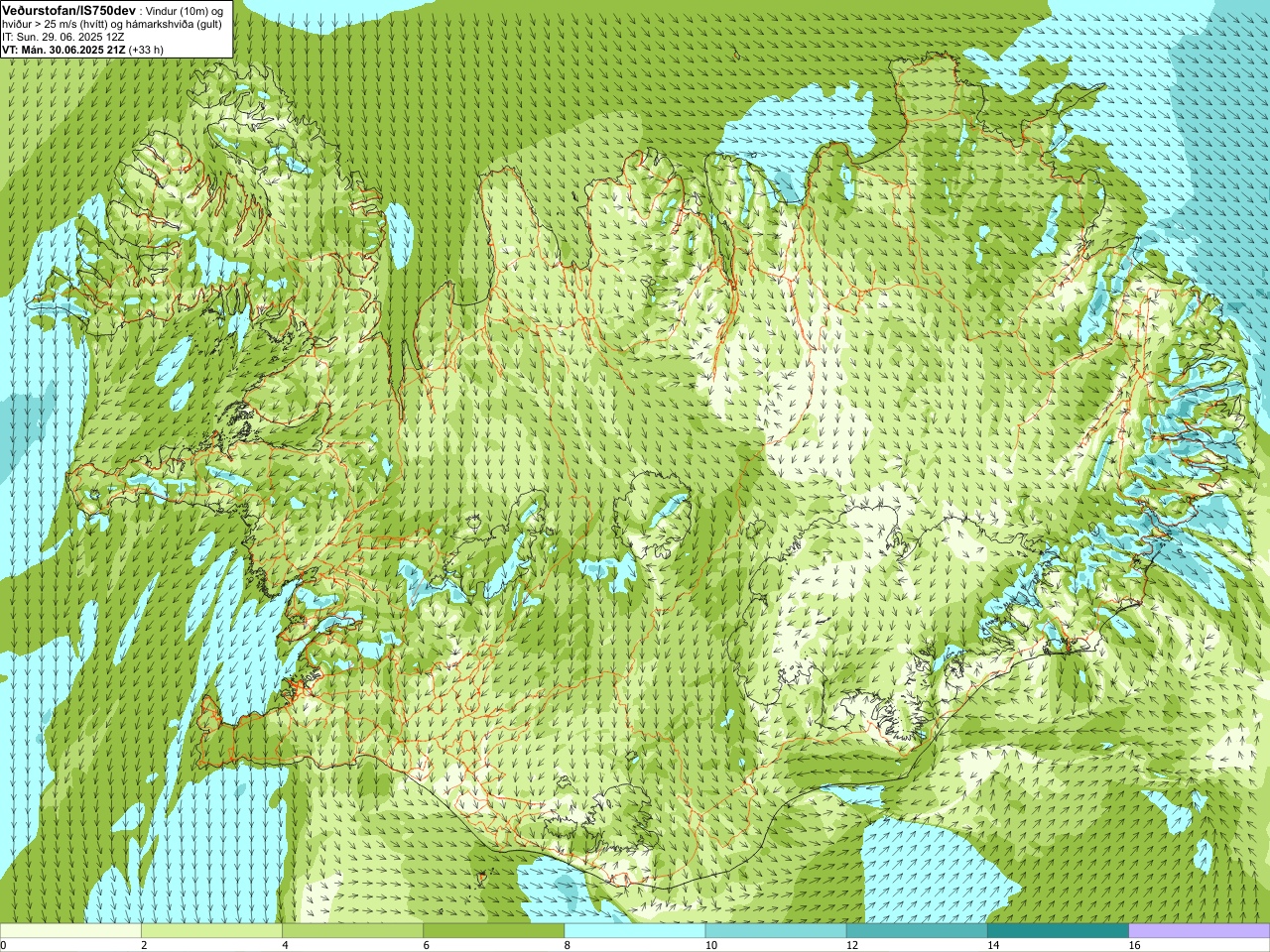Click the legend tick label "8"
Screen dimensions: 1270x952
coord(568,945)
